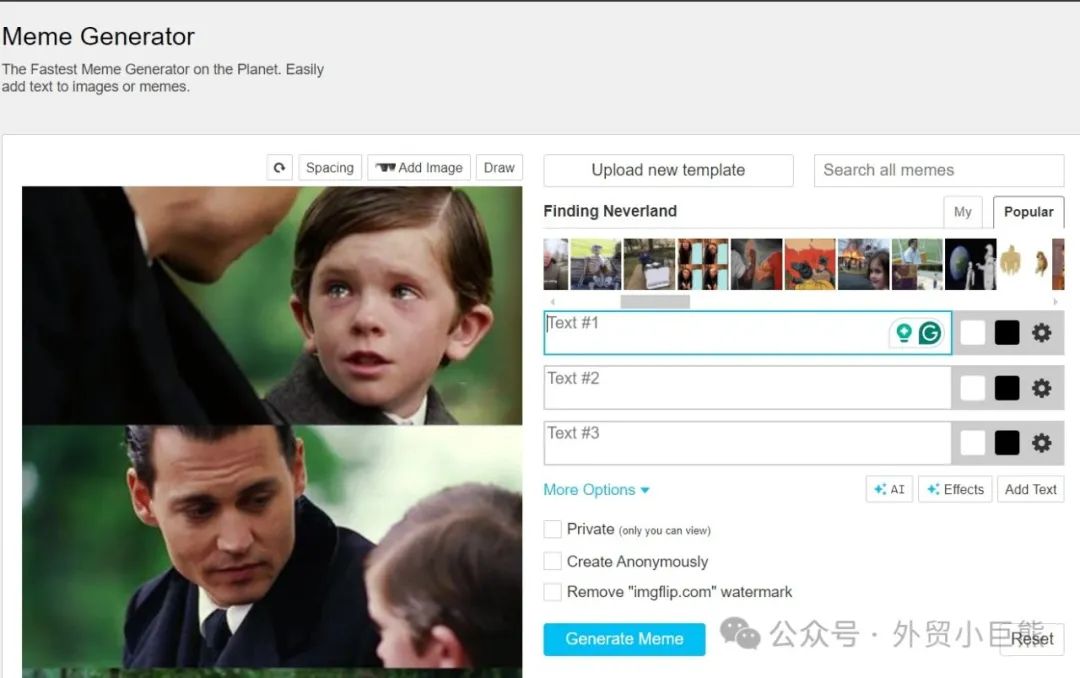
Task: Tick Remove imgflip.com watermark checkbox
Action: (x=552, y=592)
